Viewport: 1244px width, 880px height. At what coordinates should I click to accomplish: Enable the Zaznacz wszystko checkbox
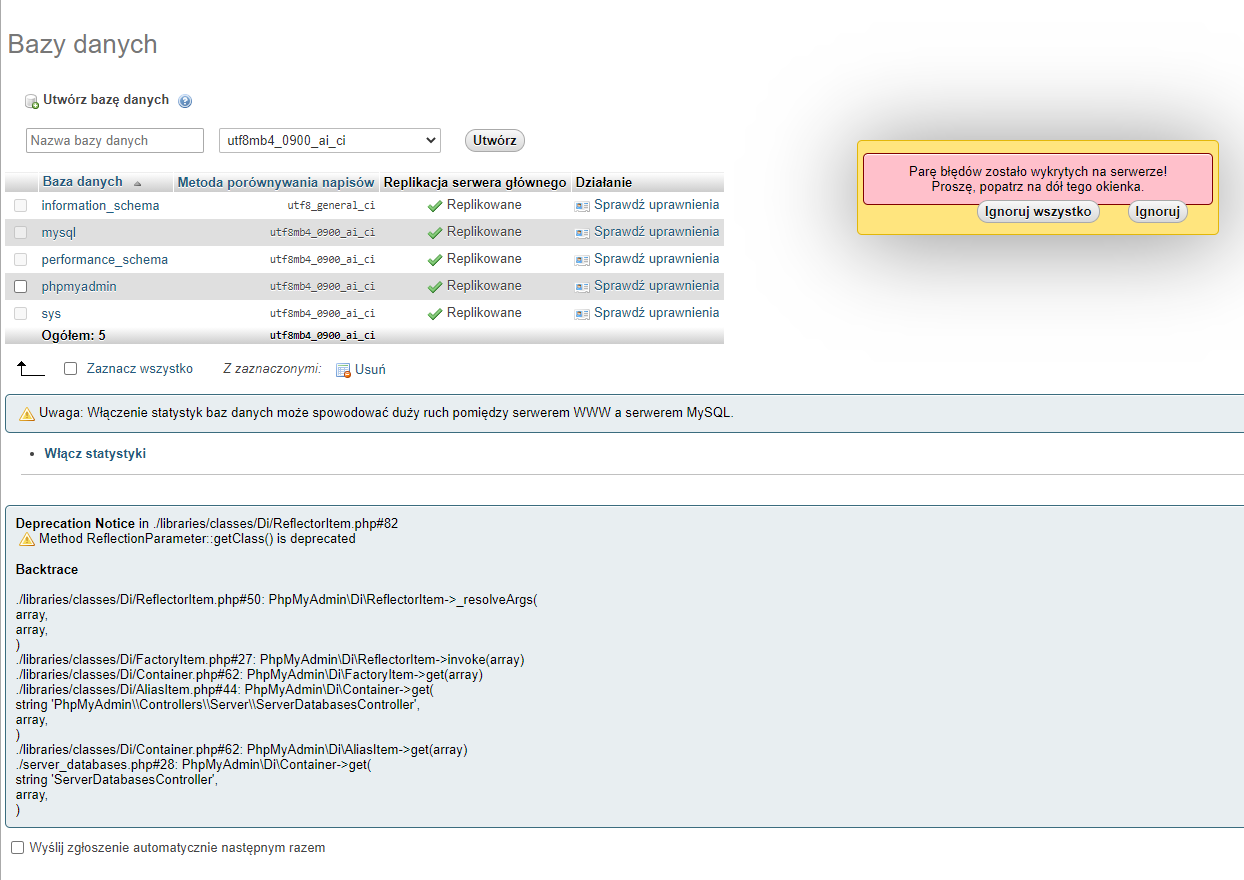pos(71,368)
